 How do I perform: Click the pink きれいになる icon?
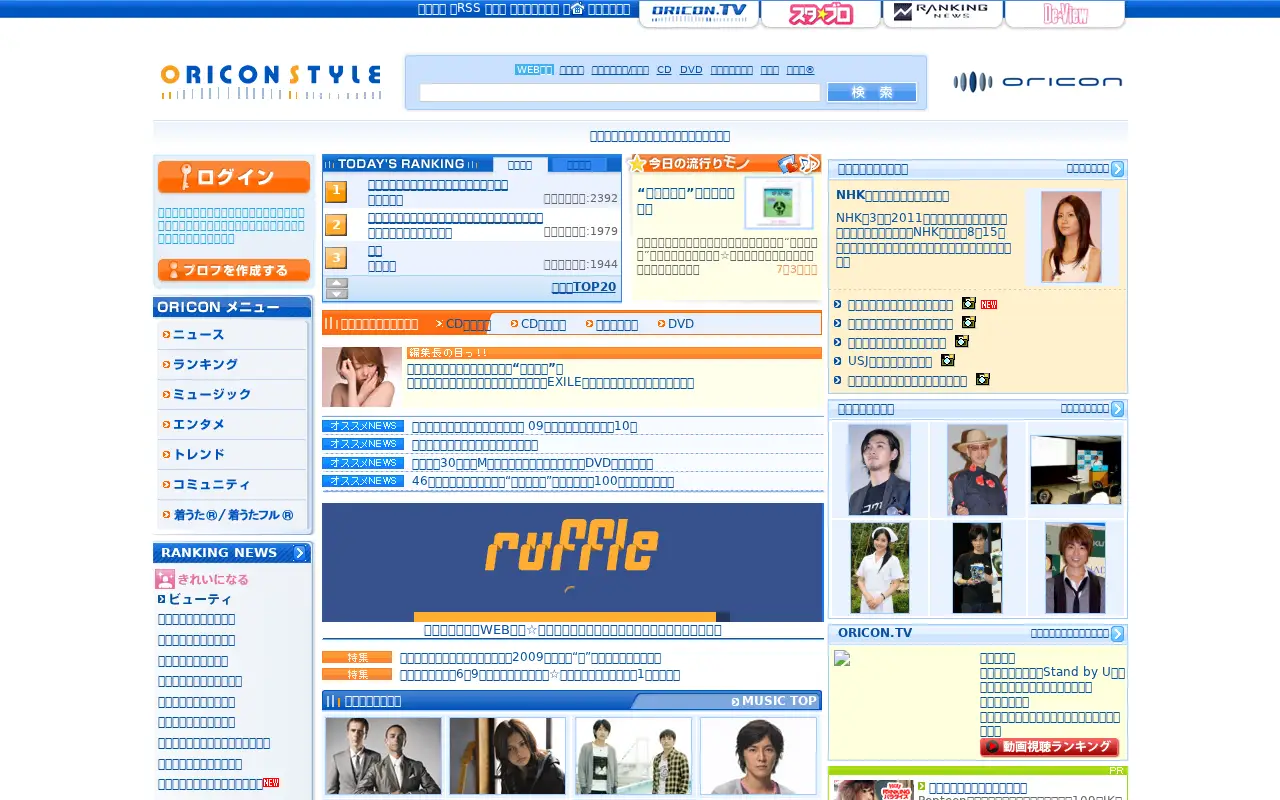[165, 579]
